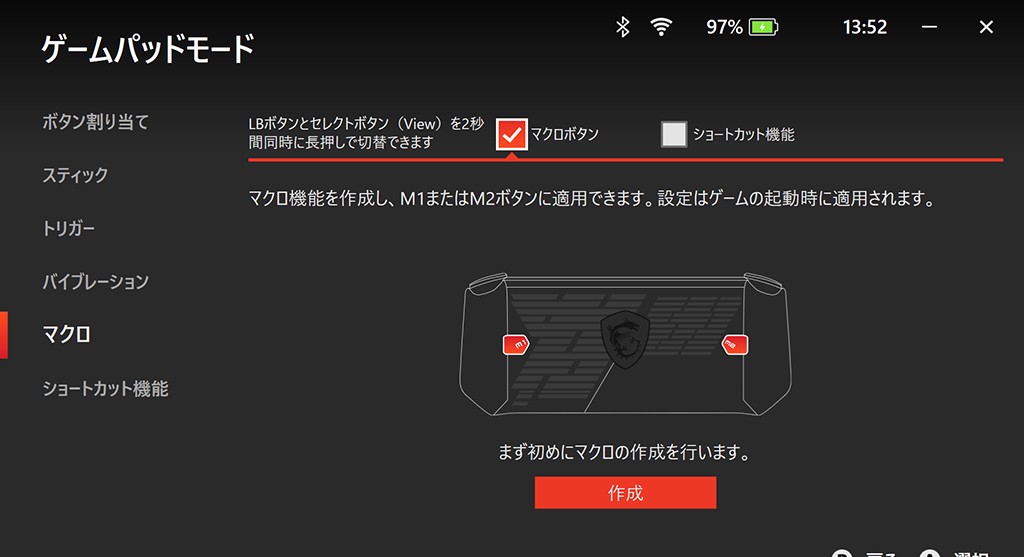Viewport: 1024px width, 557px height.
Task: Minimize the window
Action: point(929,27)
